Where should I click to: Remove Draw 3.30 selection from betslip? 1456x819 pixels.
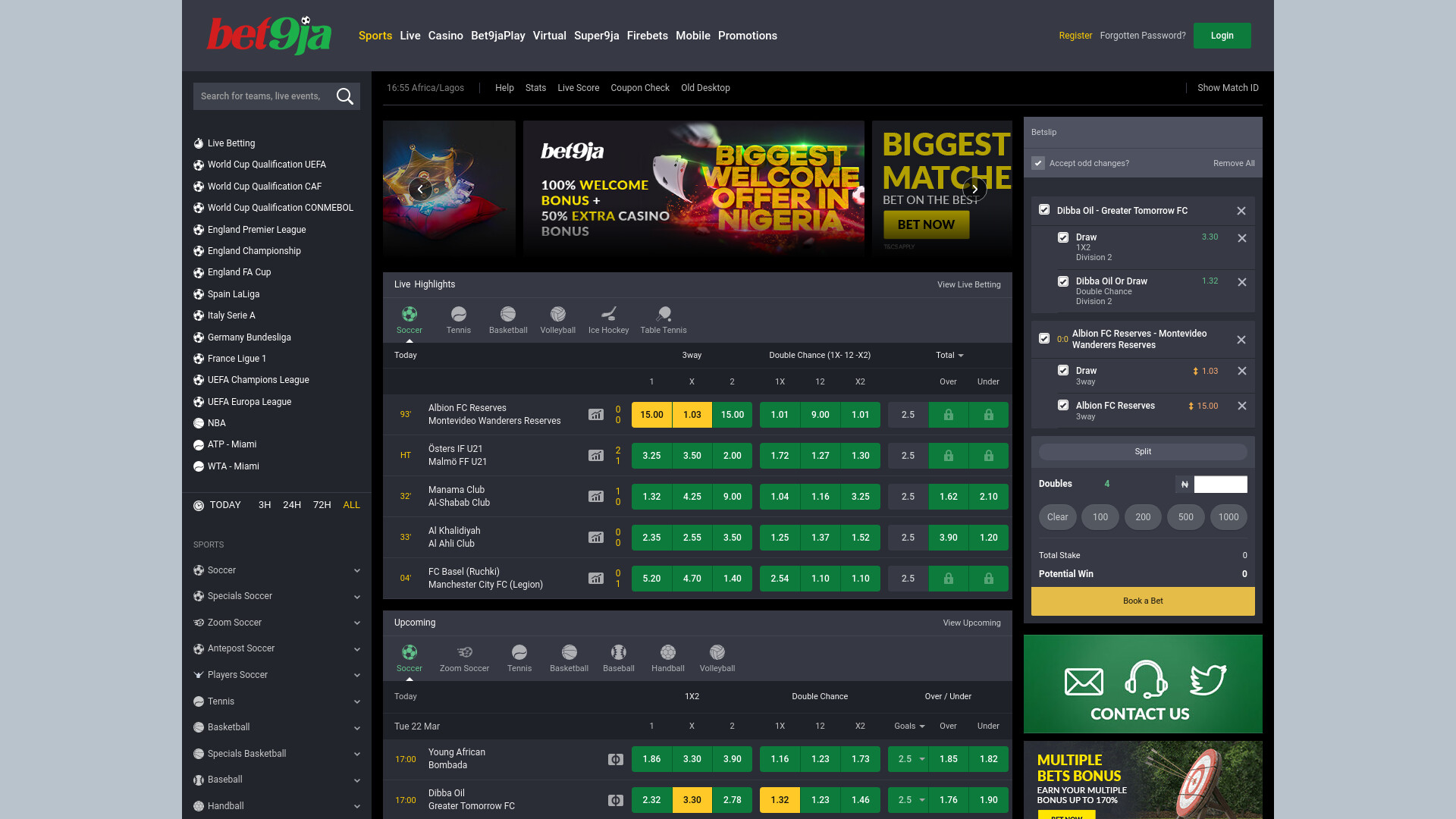[1242, 238]
